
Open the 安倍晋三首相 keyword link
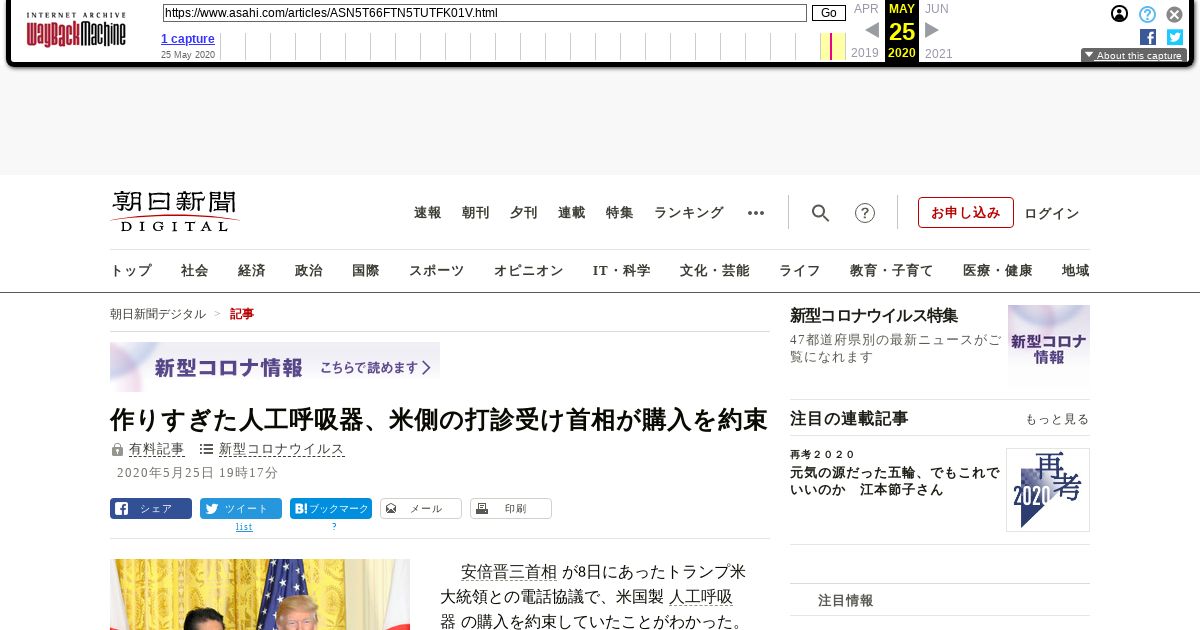coord(509,573)
